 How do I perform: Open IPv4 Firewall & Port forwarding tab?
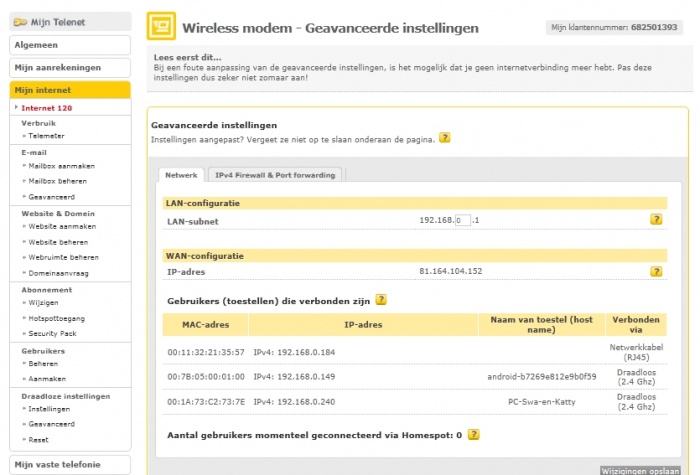click(275, 175)
